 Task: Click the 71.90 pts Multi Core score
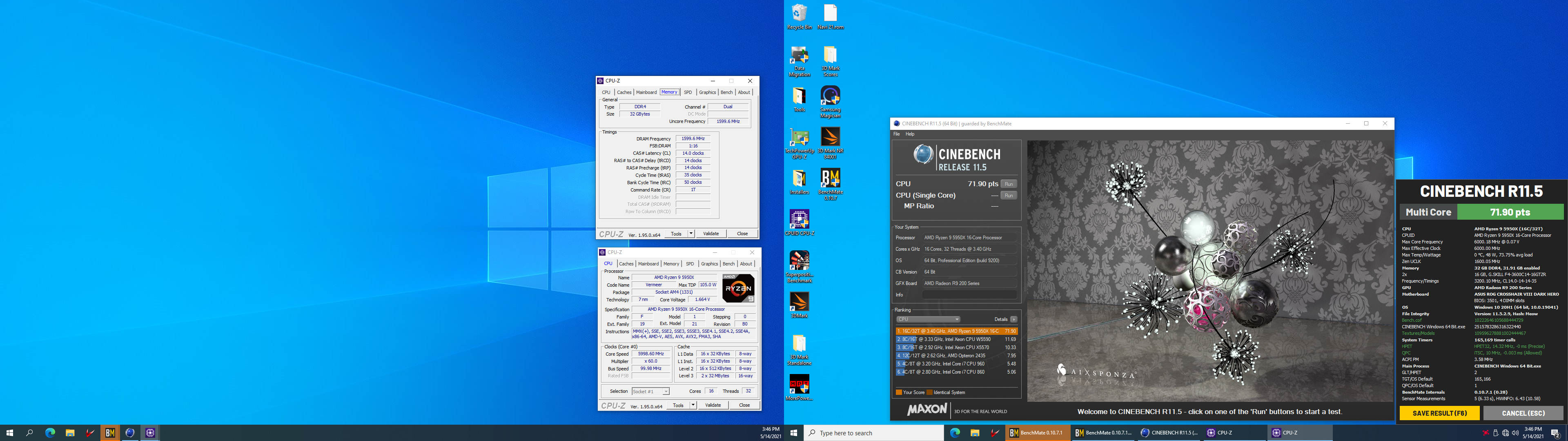click(1510, 212)
